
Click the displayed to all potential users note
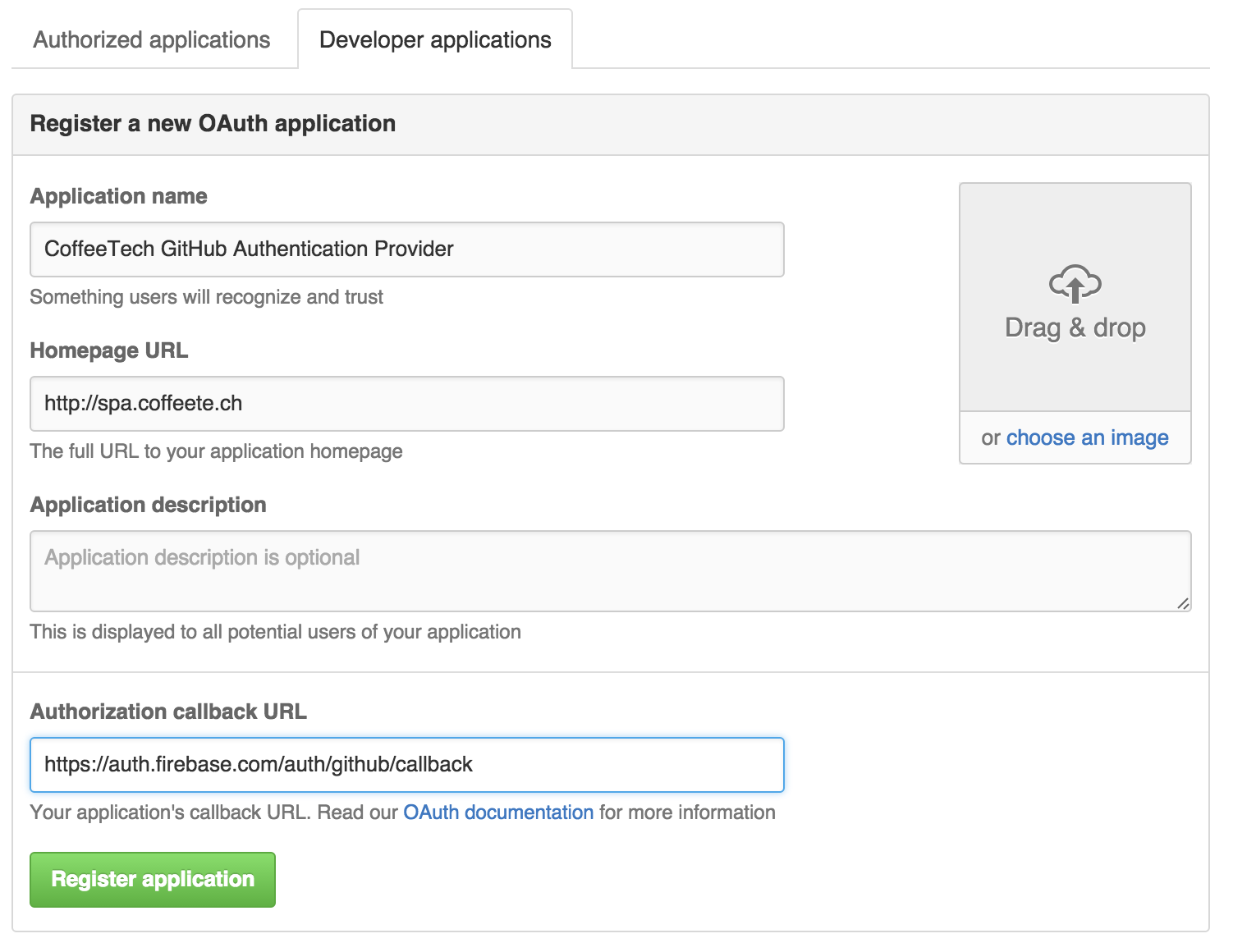276,632
